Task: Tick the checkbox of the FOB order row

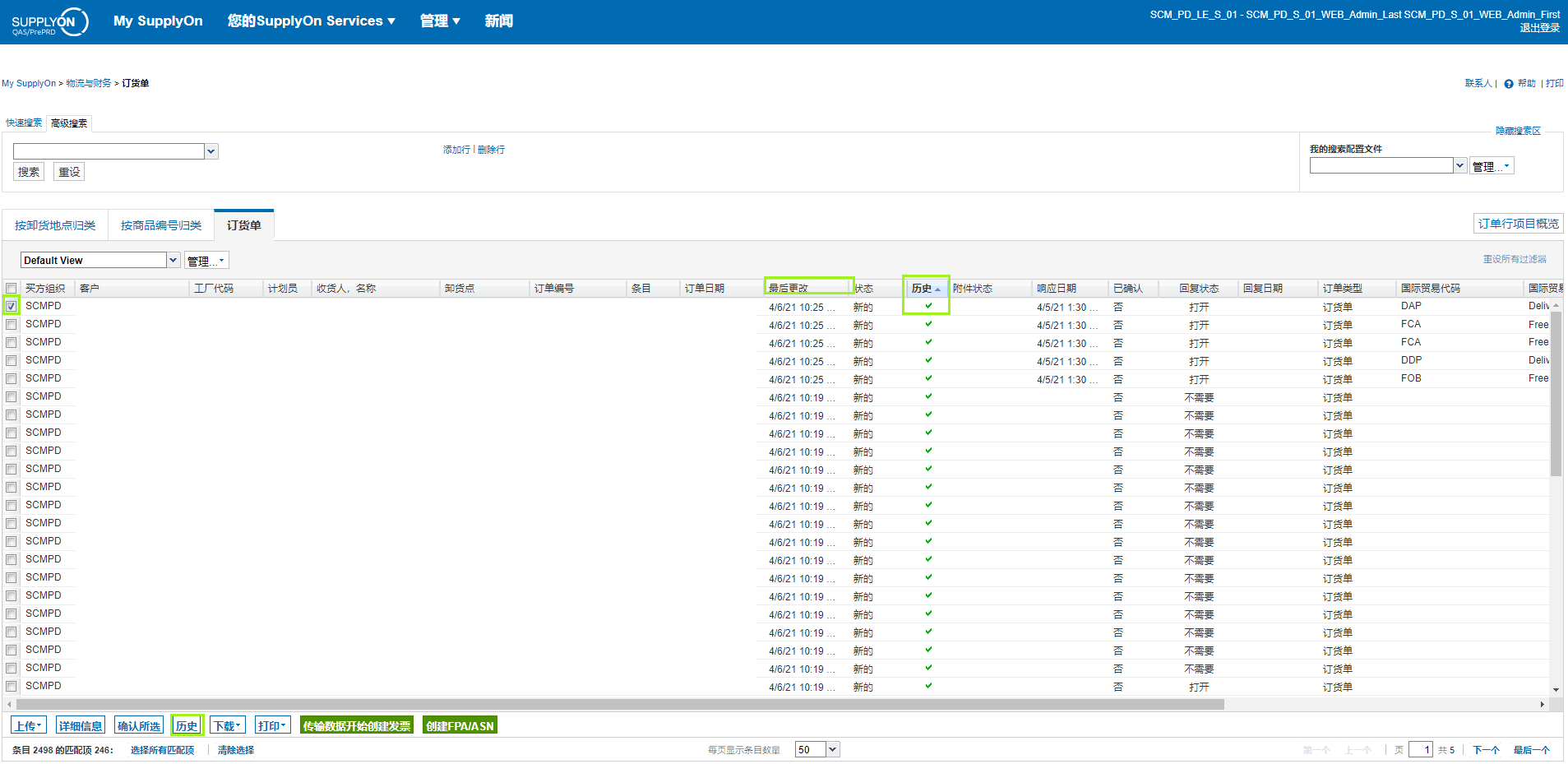Action: pos(12,378)
